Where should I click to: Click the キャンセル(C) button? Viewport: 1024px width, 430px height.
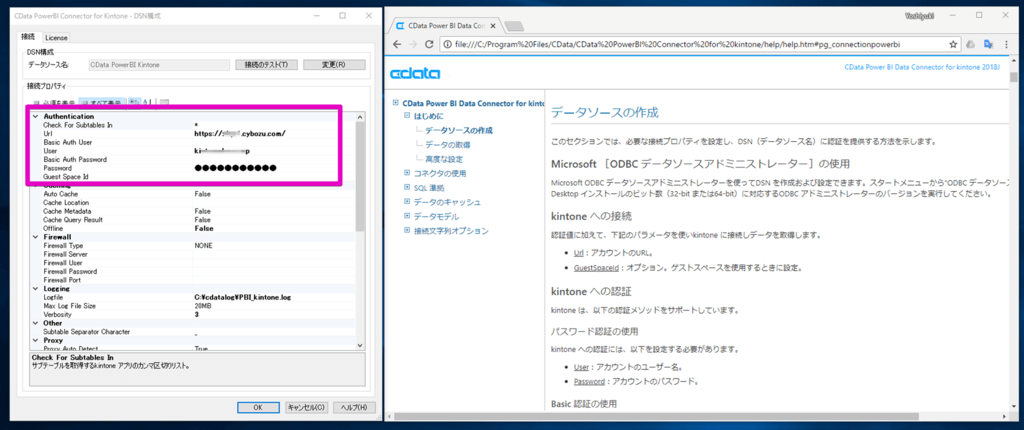coord(306,407)
